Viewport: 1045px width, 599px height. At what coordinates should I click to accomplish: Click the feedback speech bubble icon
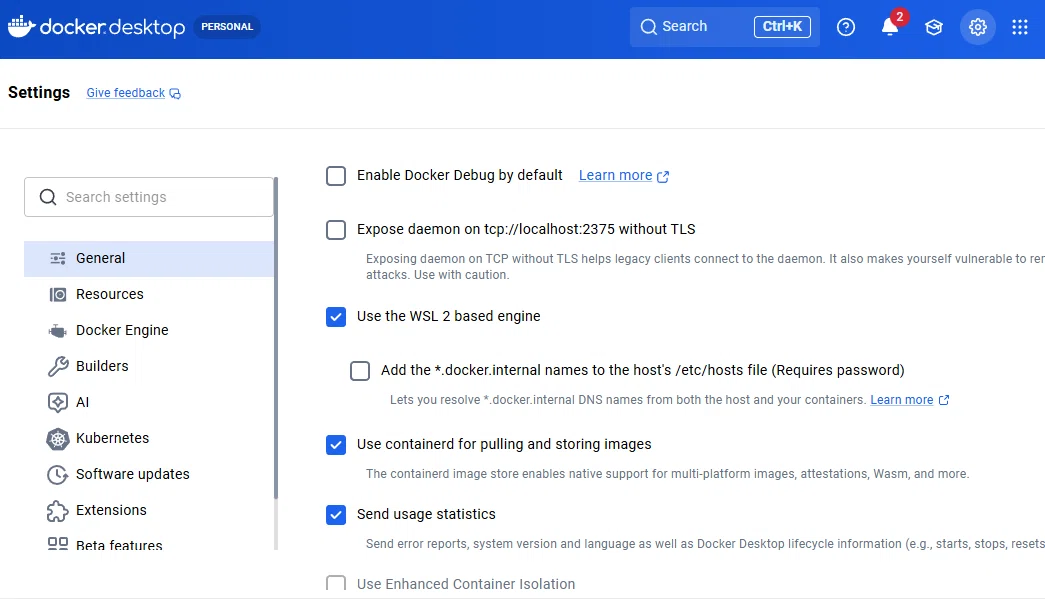(x=175, y=93)
